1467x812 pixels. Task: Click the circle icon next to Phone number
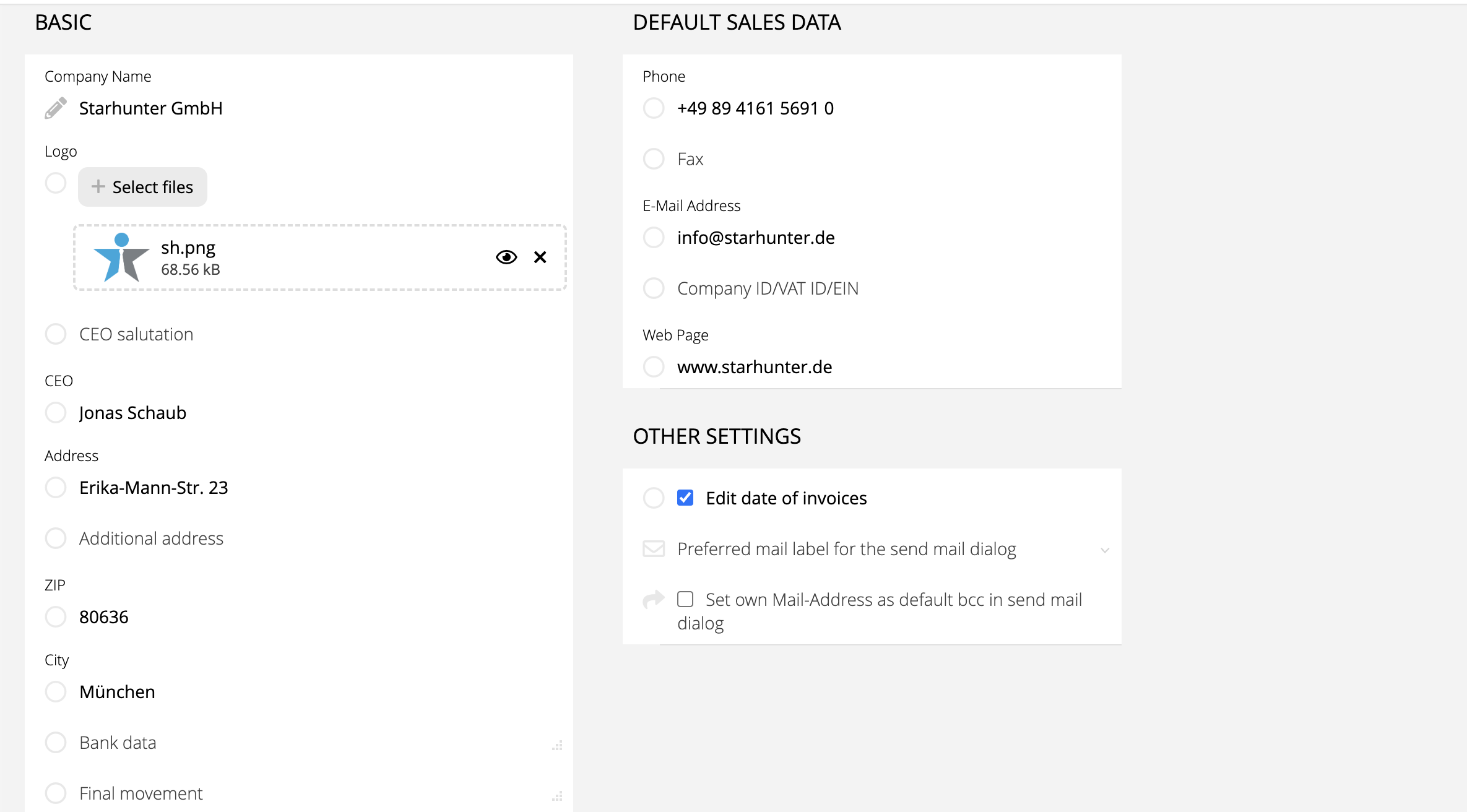pos(654,108)
